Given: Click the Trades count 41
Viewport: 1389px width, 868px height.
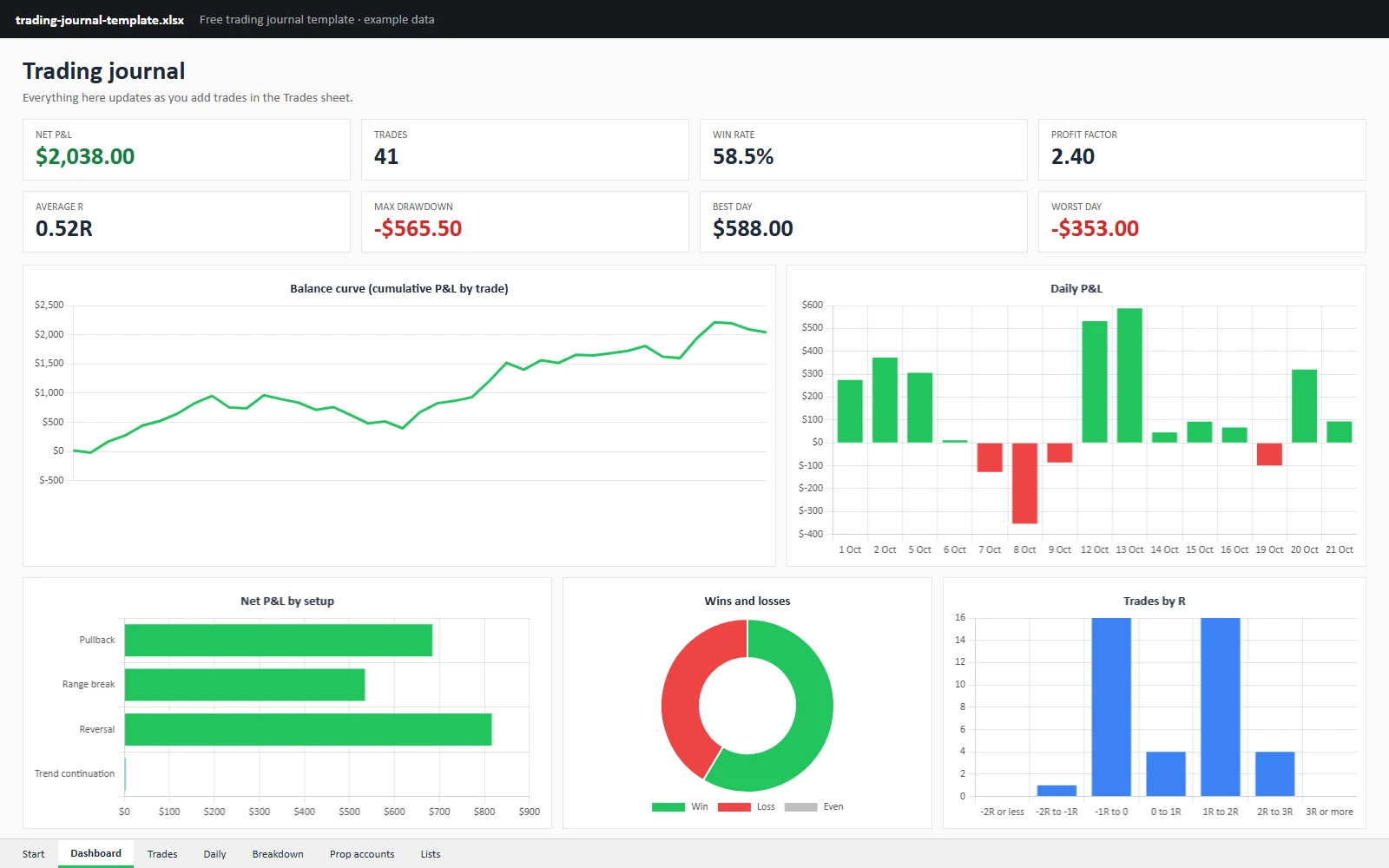Looking at the screenshot, I should click(386, 157).
